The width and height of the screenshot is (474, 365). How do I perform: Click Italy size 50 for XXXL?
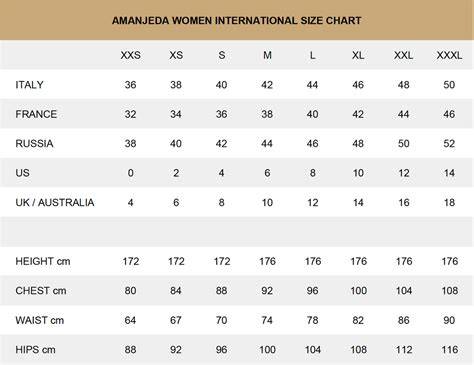[449, 85]
